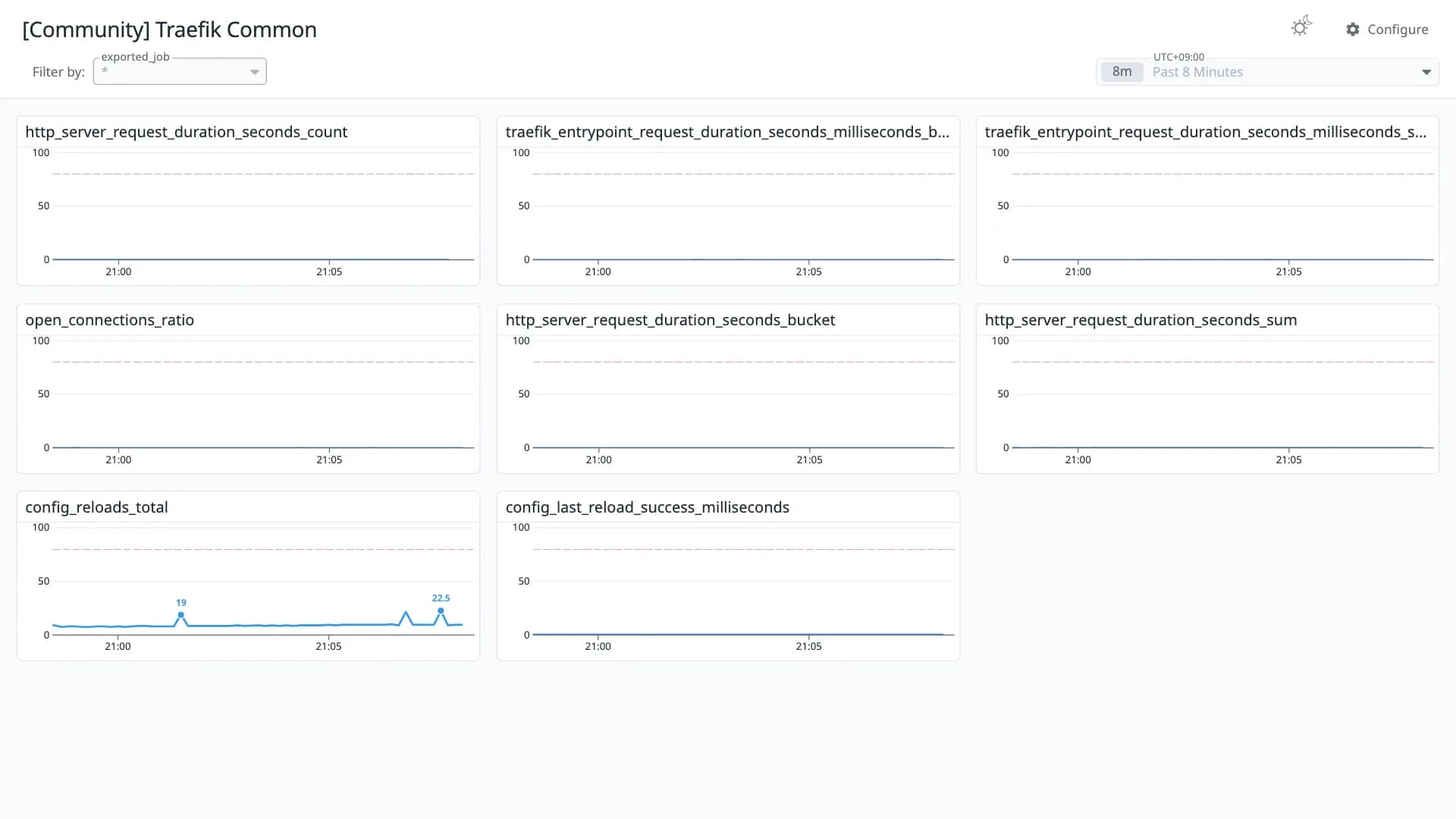Click the traefik_entrypoint_request_duration_seconds_milliseconds_s... panel title
The height and width of the screenshot is (819, 1456).
tap(1206, 132)
